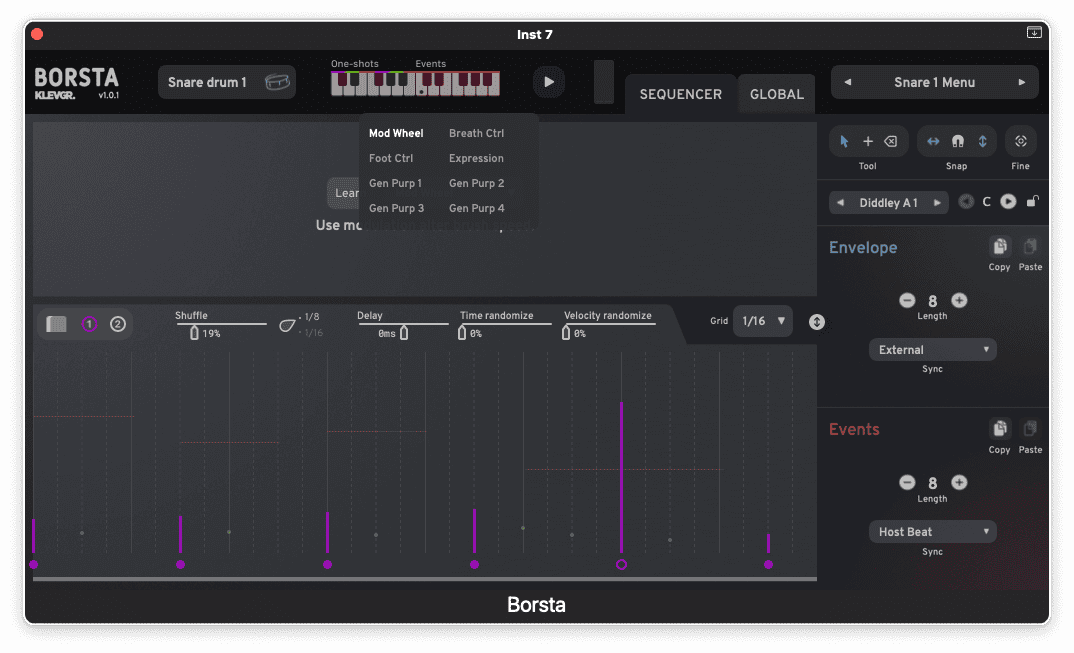Toggle the magnet snap icon

coord(958,141)
